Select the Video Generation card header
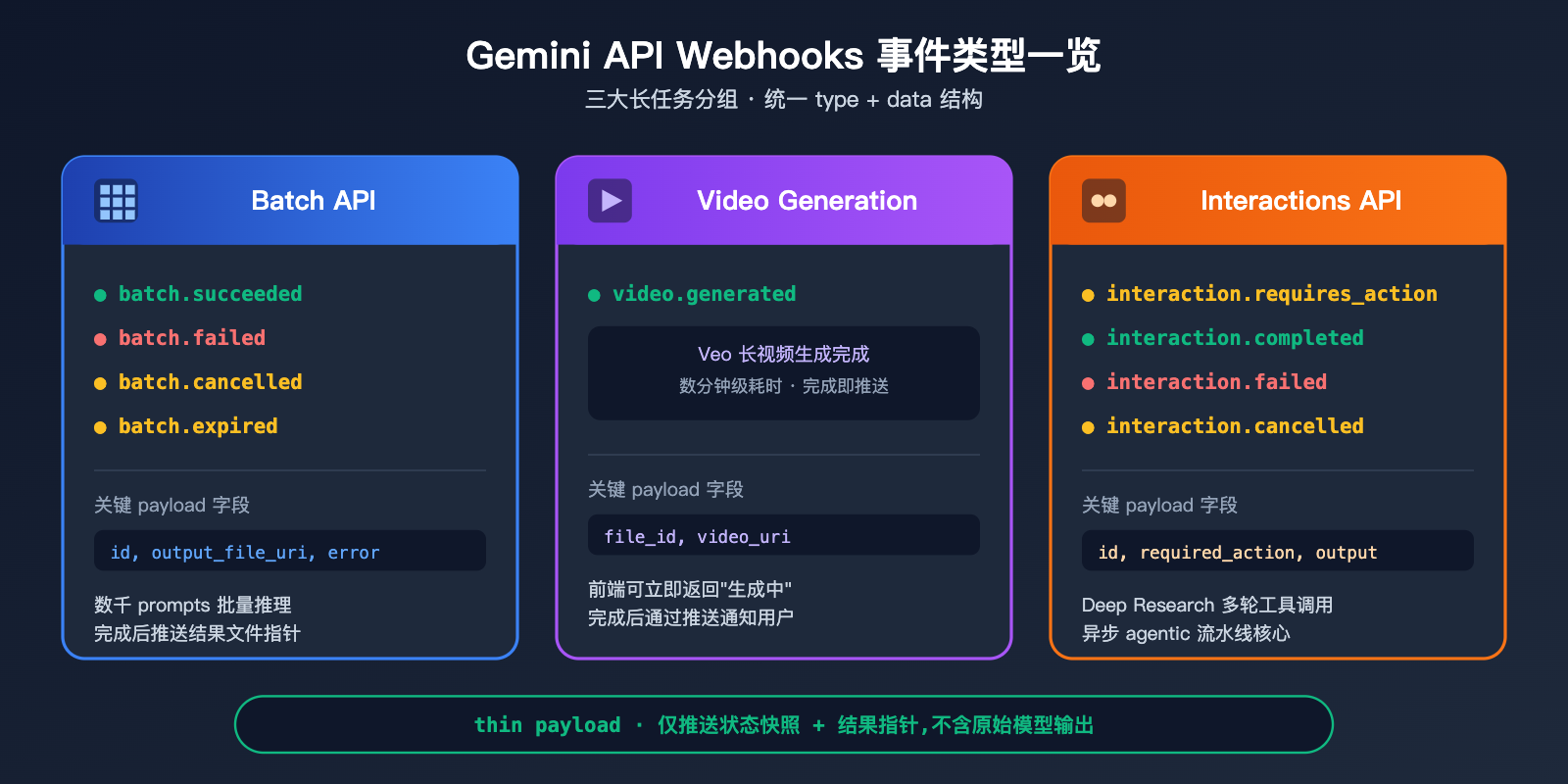Viewport: 1568px width, 784px height. (x=784, y=201)
